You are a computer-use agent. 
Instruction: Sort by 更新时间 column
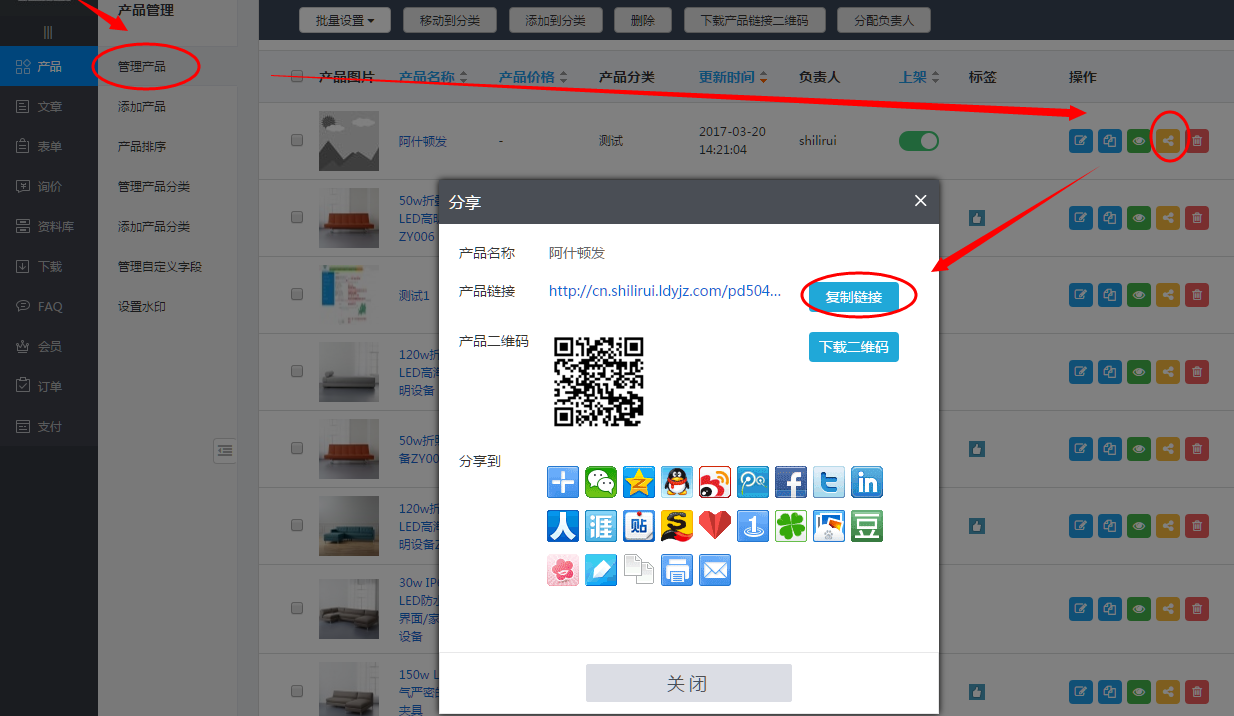coord(734,77)
